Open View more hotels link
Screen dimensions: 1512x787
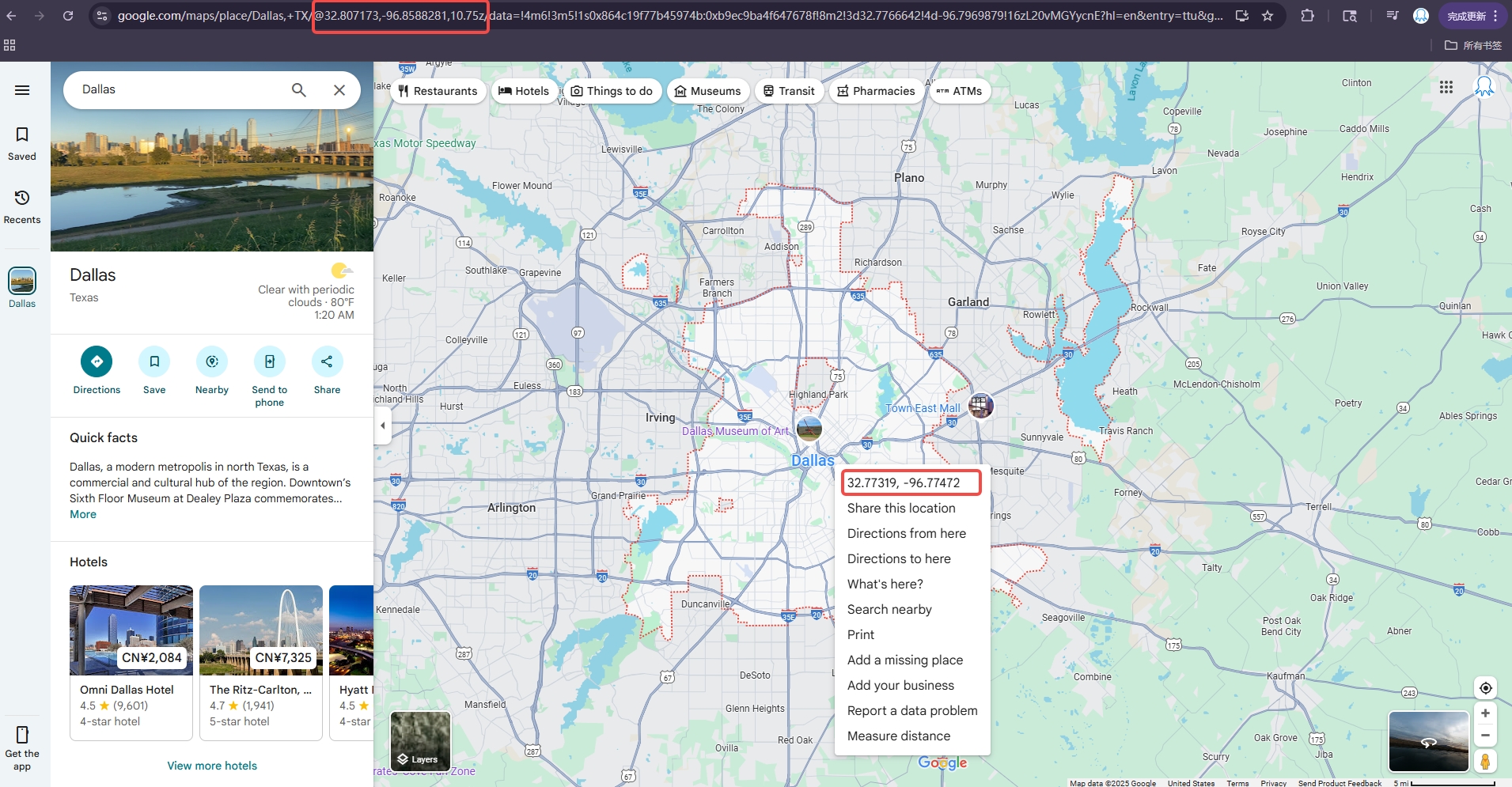pyautogui.click(x=212, y=766)
